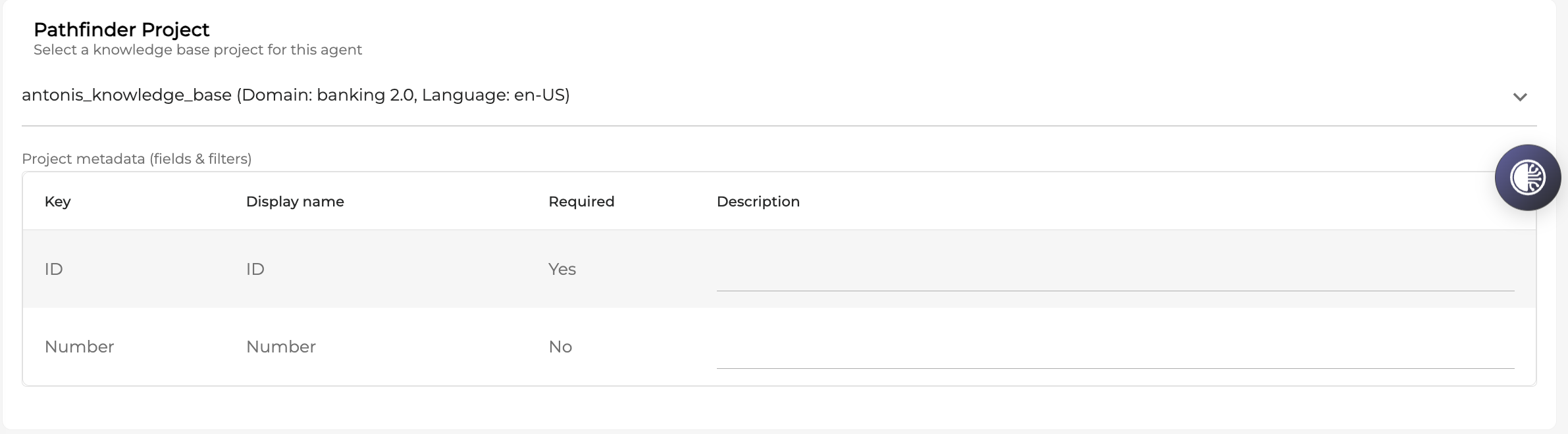
Task: Click the Display name column header
Action: tap(295, 201)
